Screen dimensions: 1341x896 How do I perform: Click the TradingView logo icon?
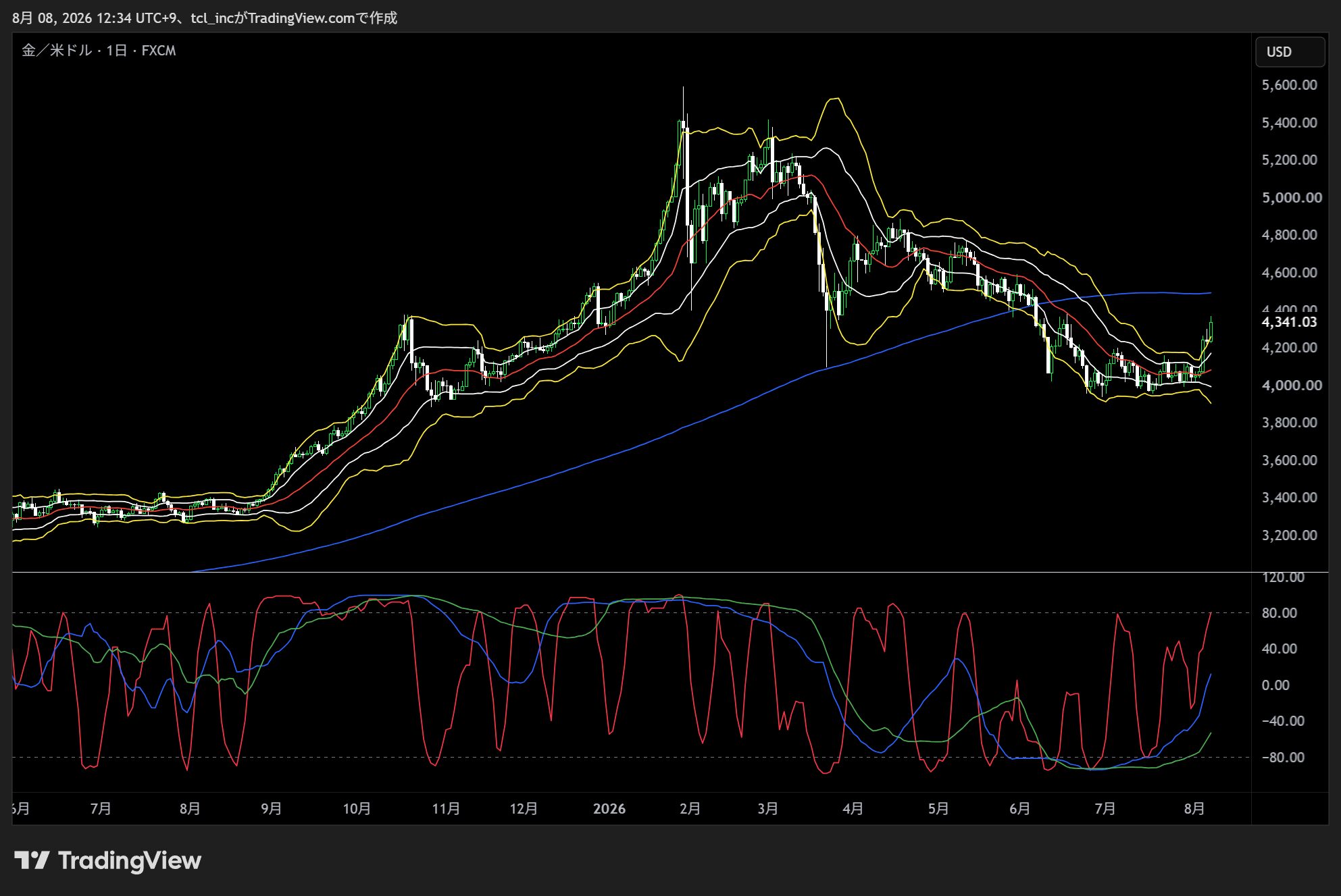(32, 860)
